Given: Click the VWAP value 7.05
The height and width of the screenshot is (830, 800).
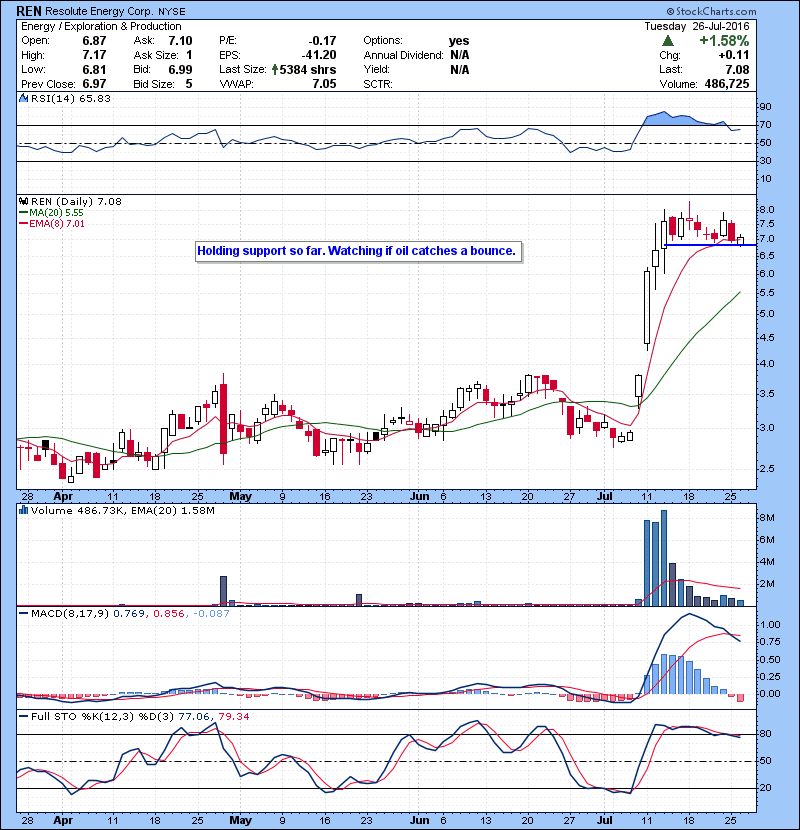Looking at the screenshot, I should (324, 84).
